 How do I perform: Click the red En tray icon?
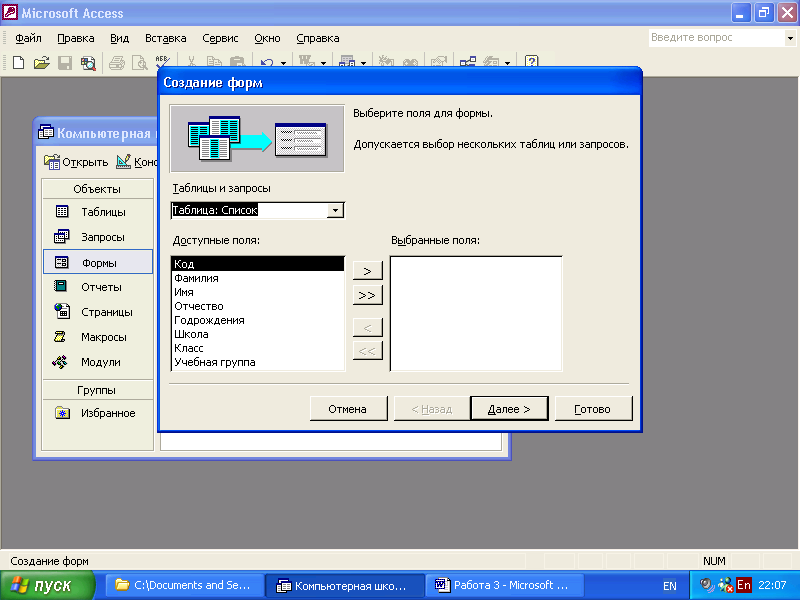point(744,585)
